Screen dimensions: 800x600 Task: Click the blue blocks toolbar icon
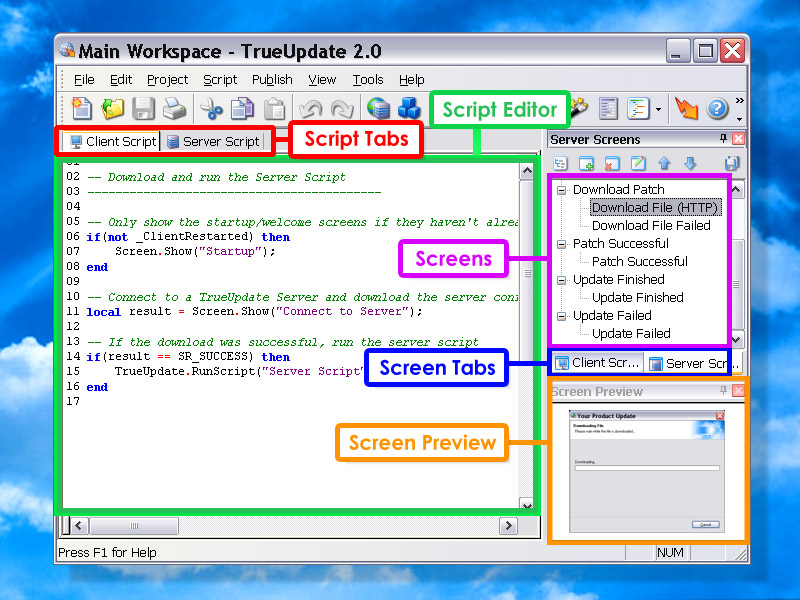coord(409,108)
